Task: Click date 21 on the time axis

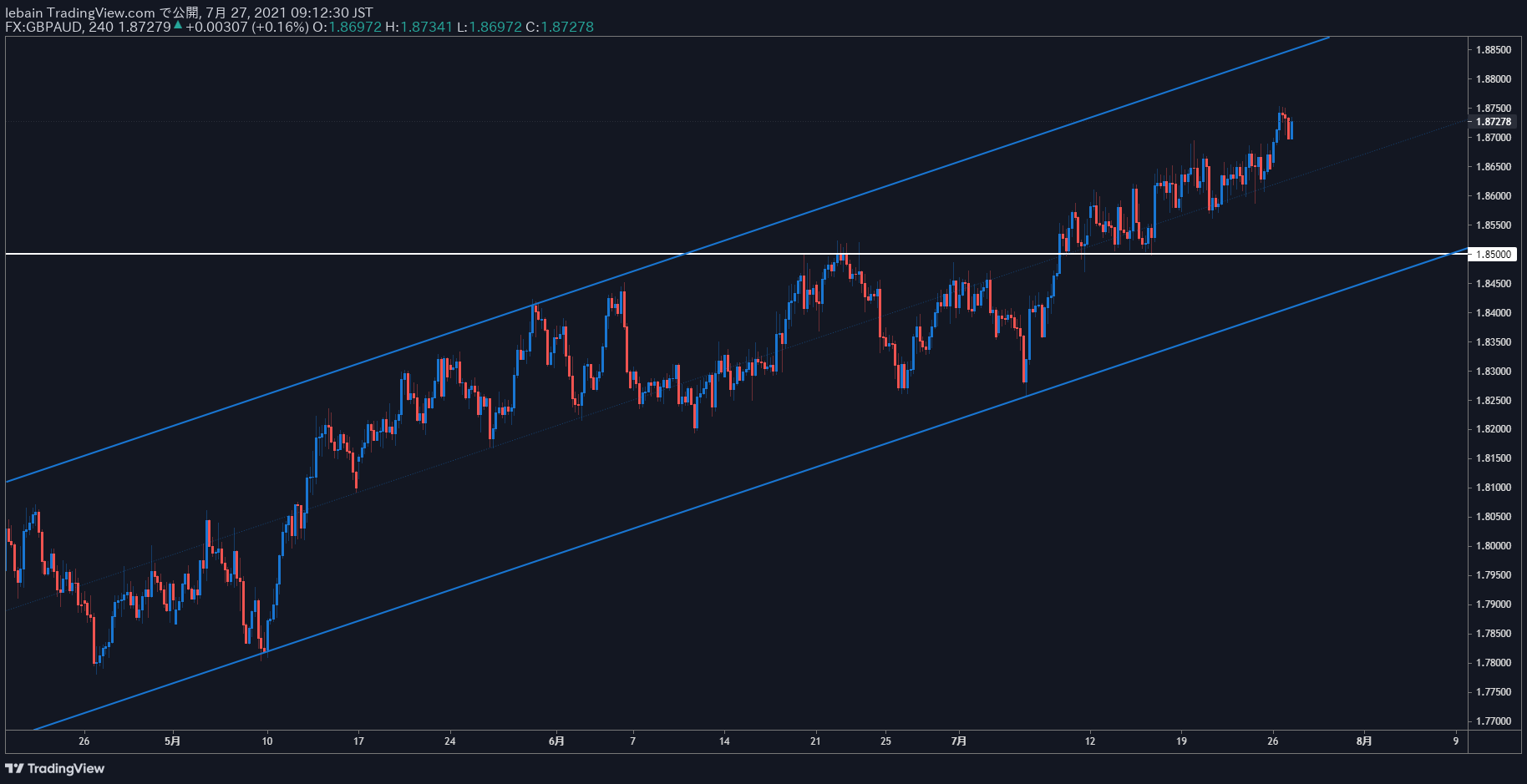Action: point(815,741)
